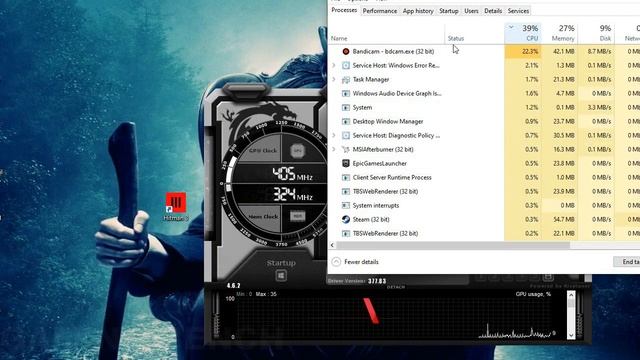Image resolution: width=640 pixels, height=360 pixels.
Task: Click the 54.7 MB memory value for Steam
Action: pyautogui.click(x=564, y=220)
